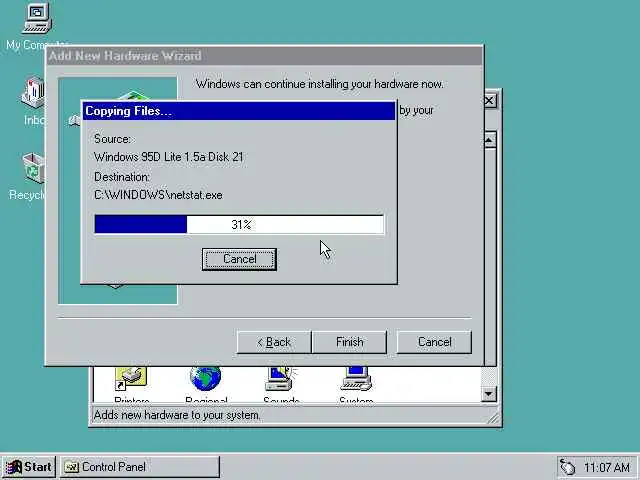Open the Recycle Bin desktop icon
Screen dimensions: 640x480
point(33,168)
